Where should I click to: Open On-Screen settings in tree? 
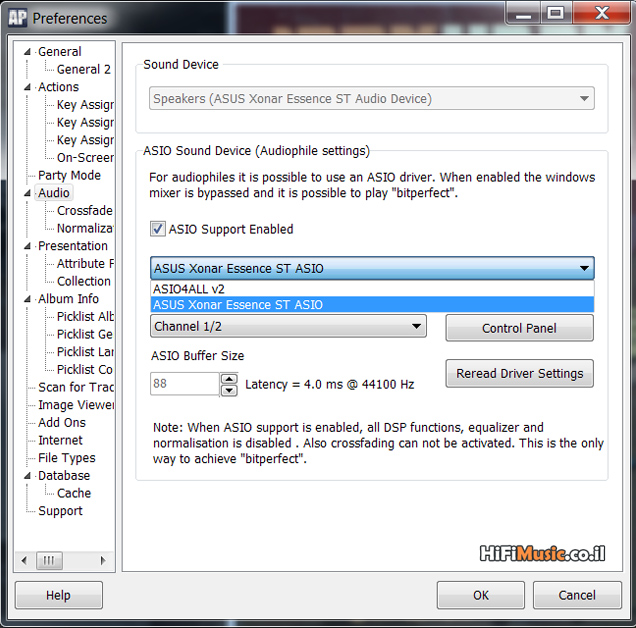pos(85,157)
